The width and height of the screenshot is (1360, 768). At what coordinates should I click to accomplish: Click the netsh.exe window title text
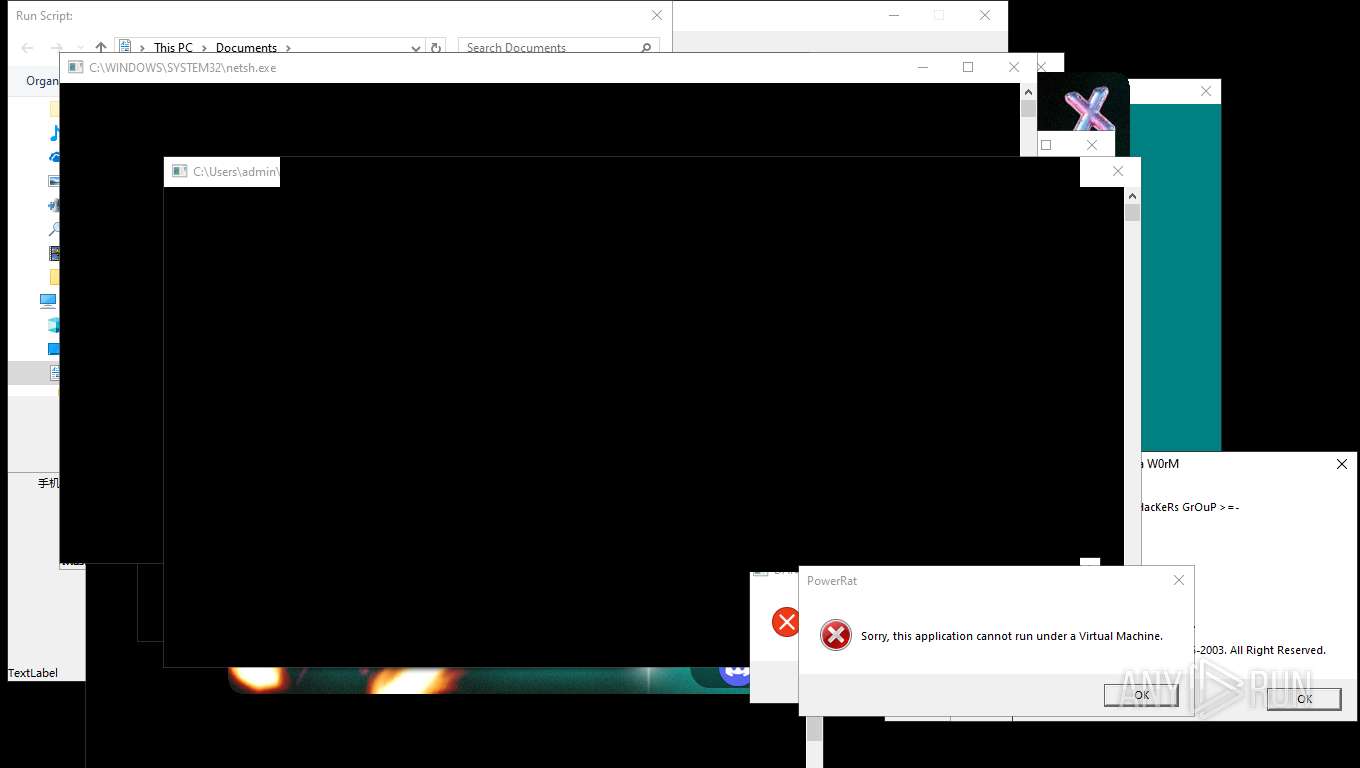click(x=182, y=68)
